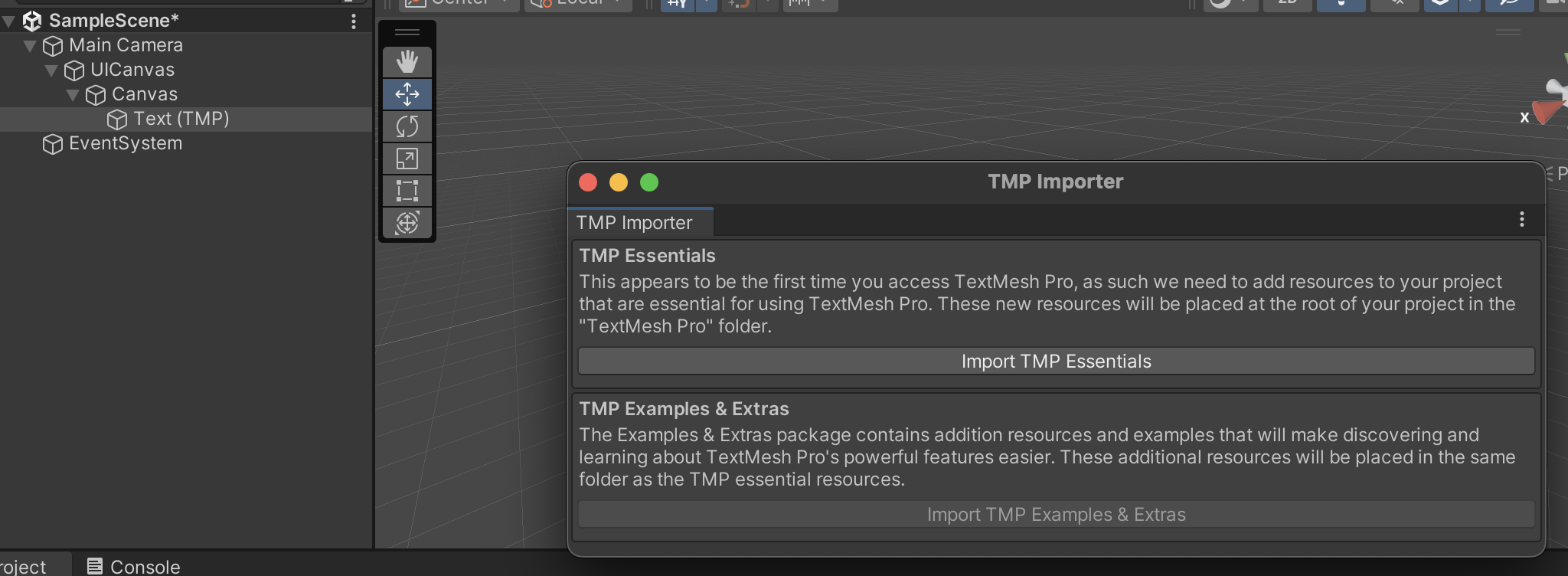Open the Console tab label
Viewport: 1568px width, 576px height.
(x=145, y=567)
